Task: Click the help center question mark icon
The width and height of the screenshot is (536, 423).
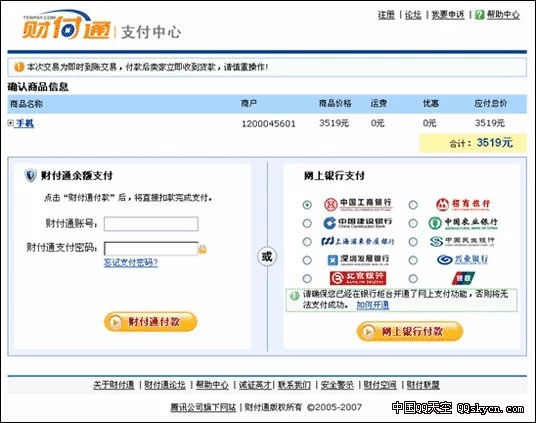Action: tap(480, 15)
